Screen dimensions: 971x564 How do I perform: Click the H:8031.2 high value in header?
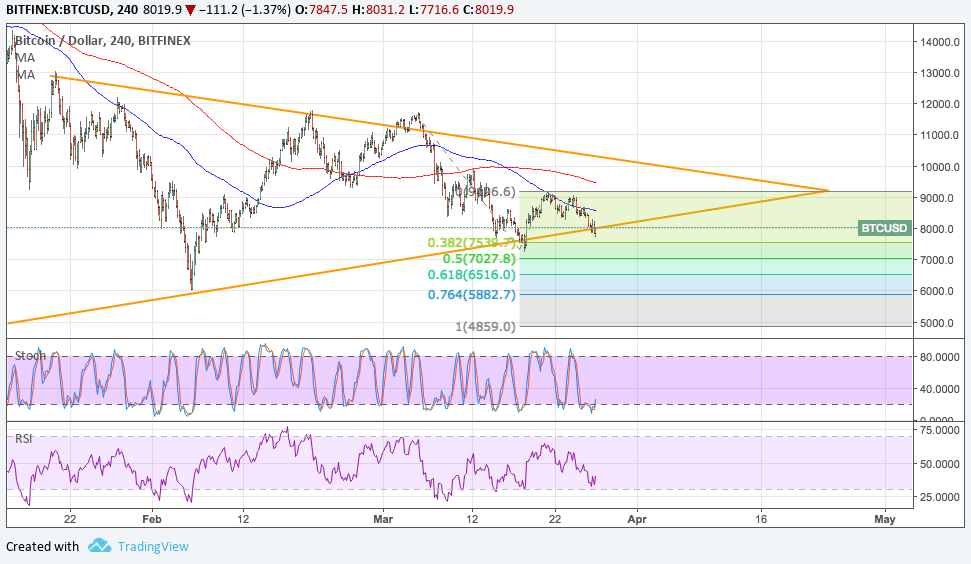point(380,9)
